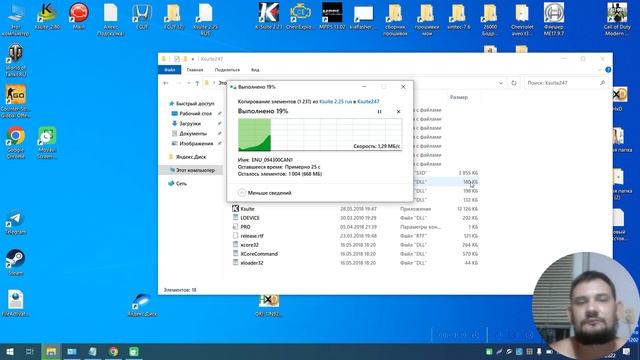Select Этот компьютер in navigation pane
Viewport: 640px width, 360px height.
point(192,170)
